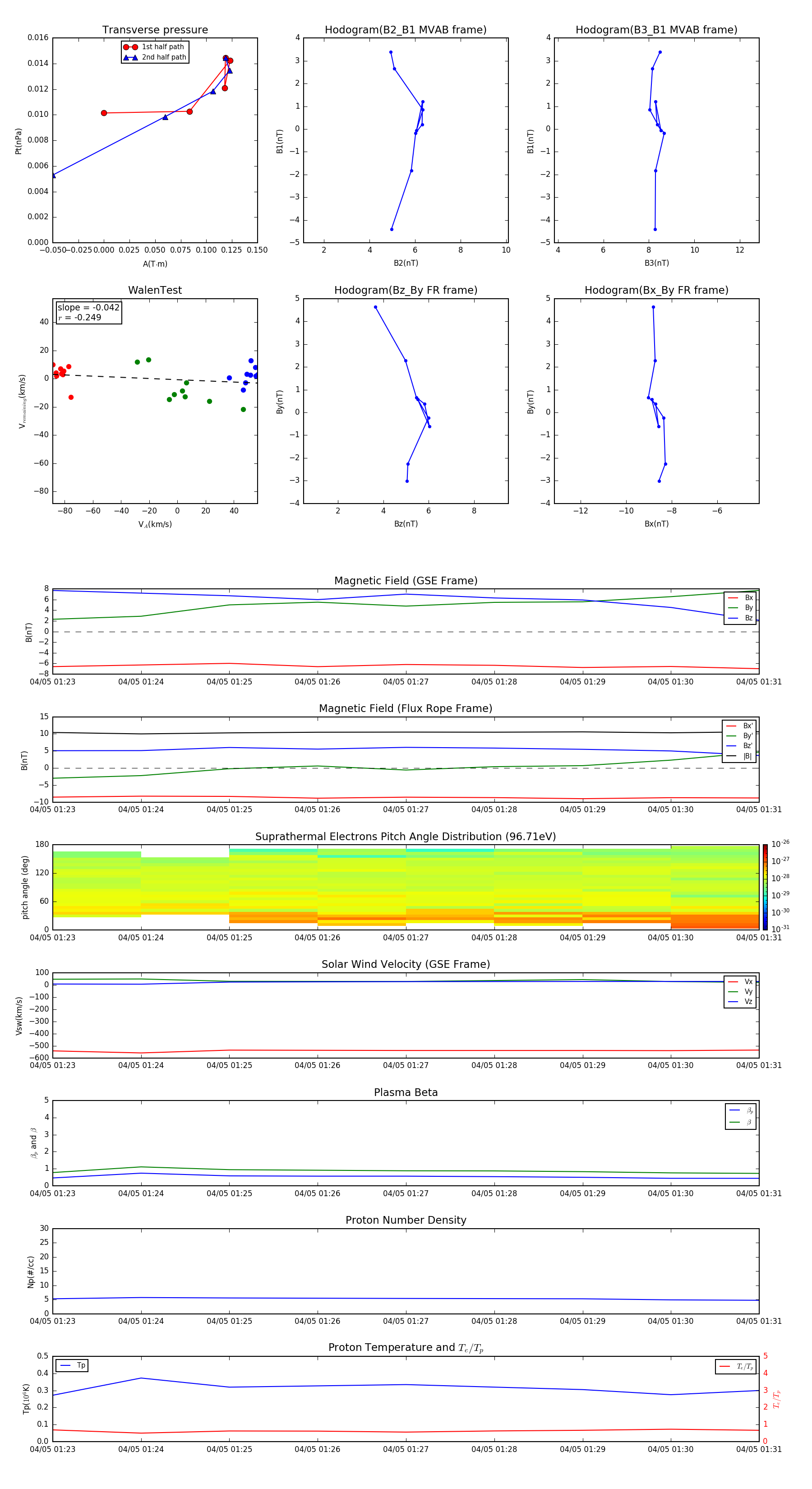The width and height of the screenshot is (812, 1489).
Task: Click the '2nd half path' legend entry
Action: 154,57
